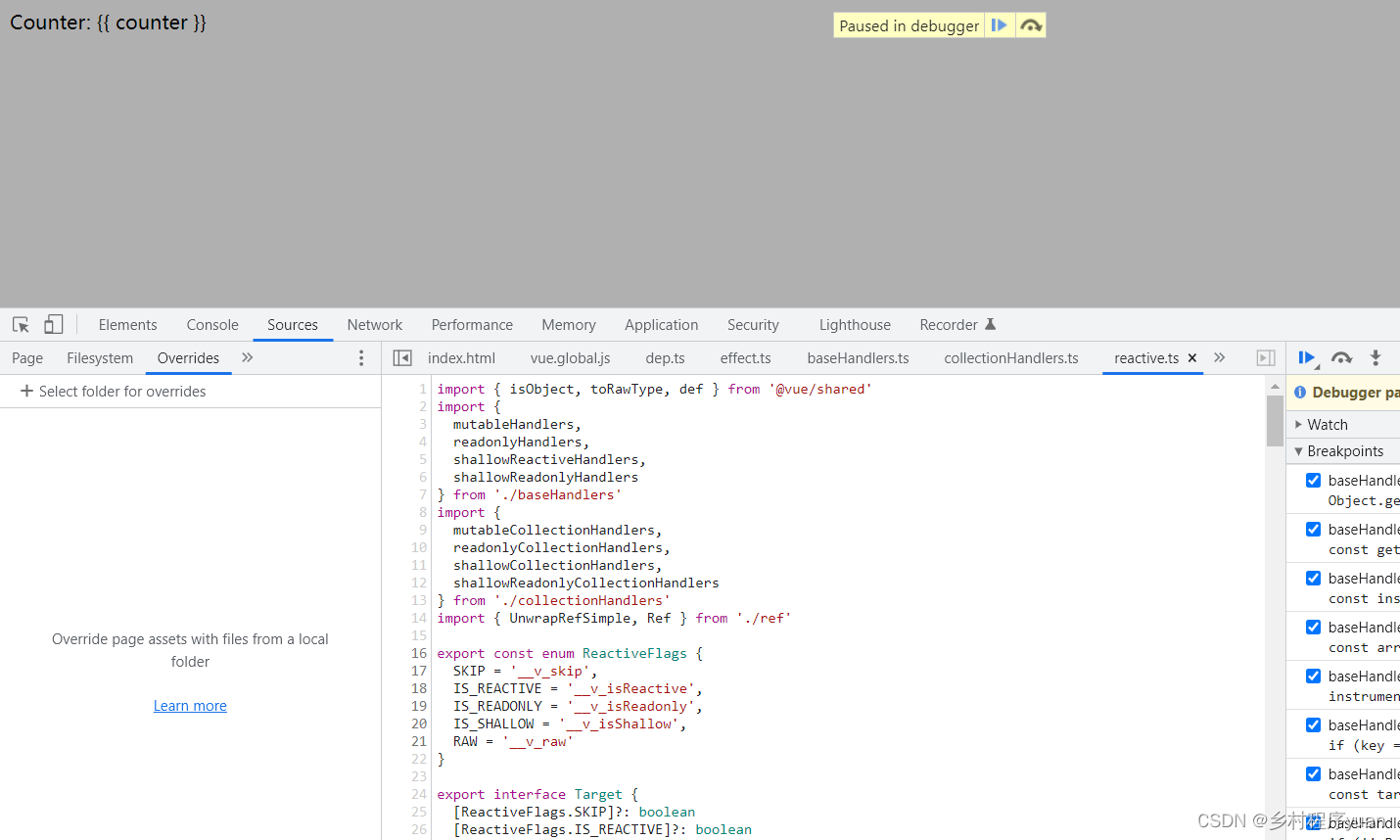This screenshot has height=840, width=1400.
Task: Uncheck the Object.ge breakpoint checkbox
Action: coord(1314,480)
